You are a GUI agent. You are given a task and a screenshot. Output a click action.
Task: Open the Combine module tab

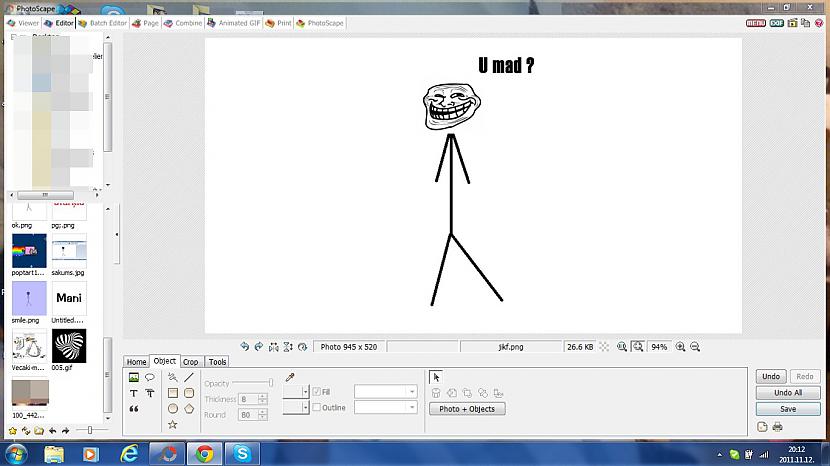[183, 23]
